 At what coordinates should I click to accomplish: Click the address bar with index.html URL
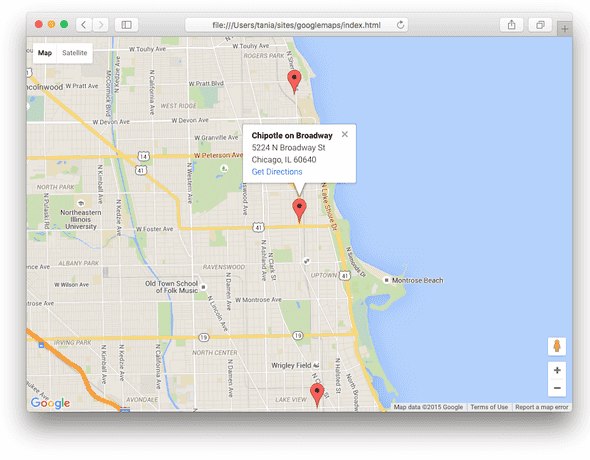pyautogui.click(x=297, y=25)
